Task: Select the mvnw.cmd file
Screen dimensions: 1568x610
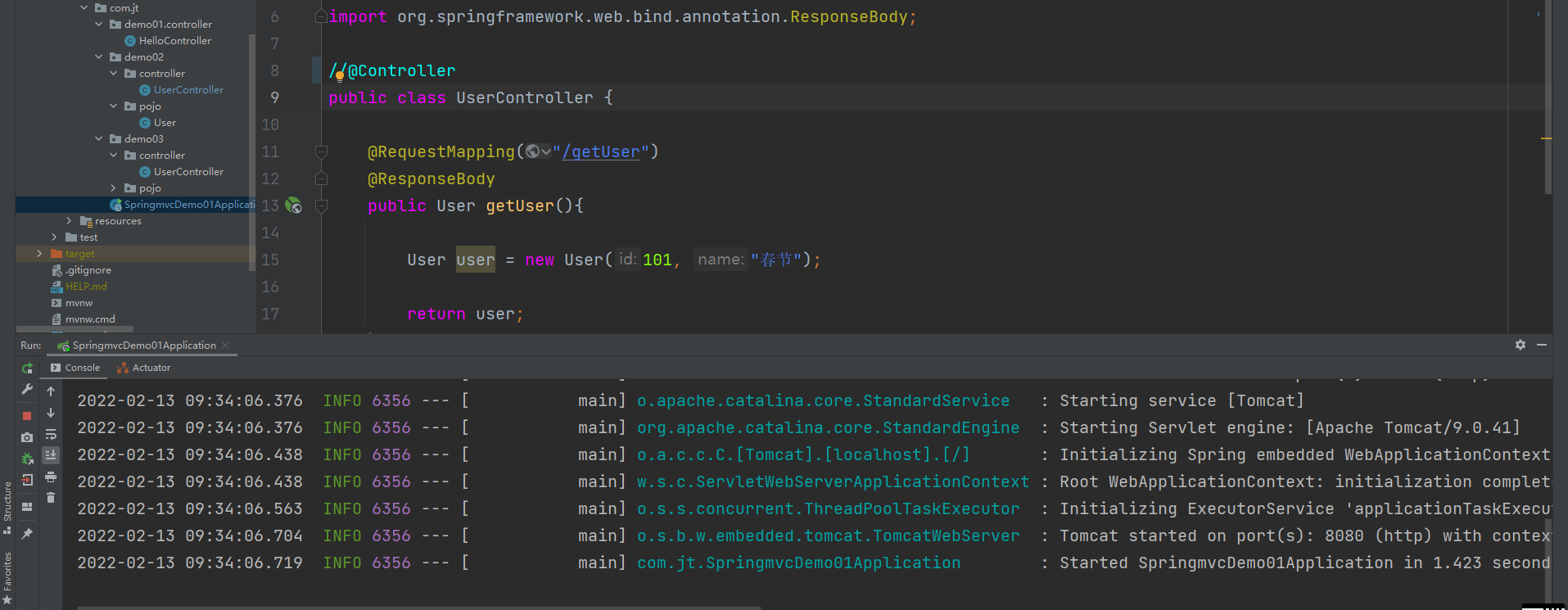Action: 90,319
